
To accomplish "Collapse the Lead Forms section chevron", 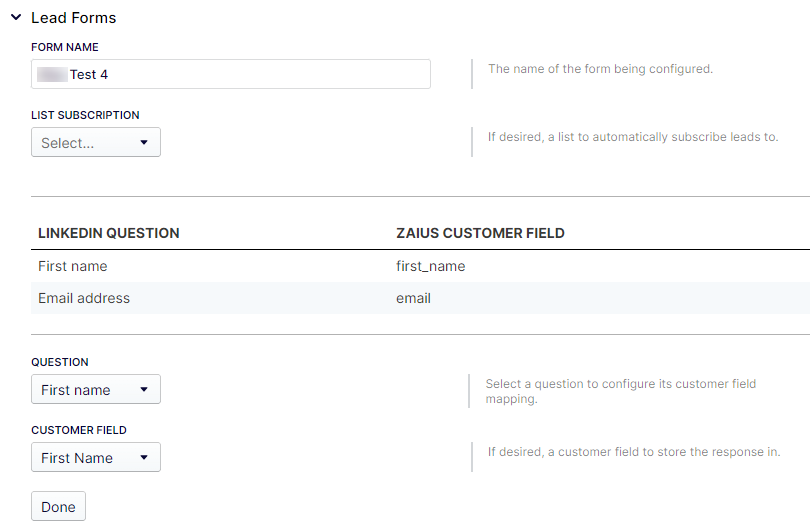I will coord(16,18).
